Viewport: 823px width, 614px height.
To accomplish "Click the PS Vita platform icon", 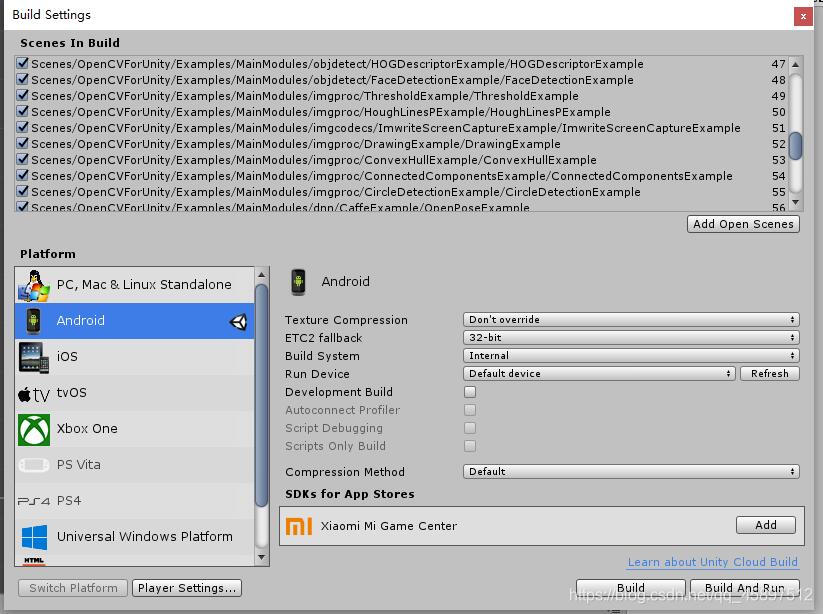I will (34, 465).
